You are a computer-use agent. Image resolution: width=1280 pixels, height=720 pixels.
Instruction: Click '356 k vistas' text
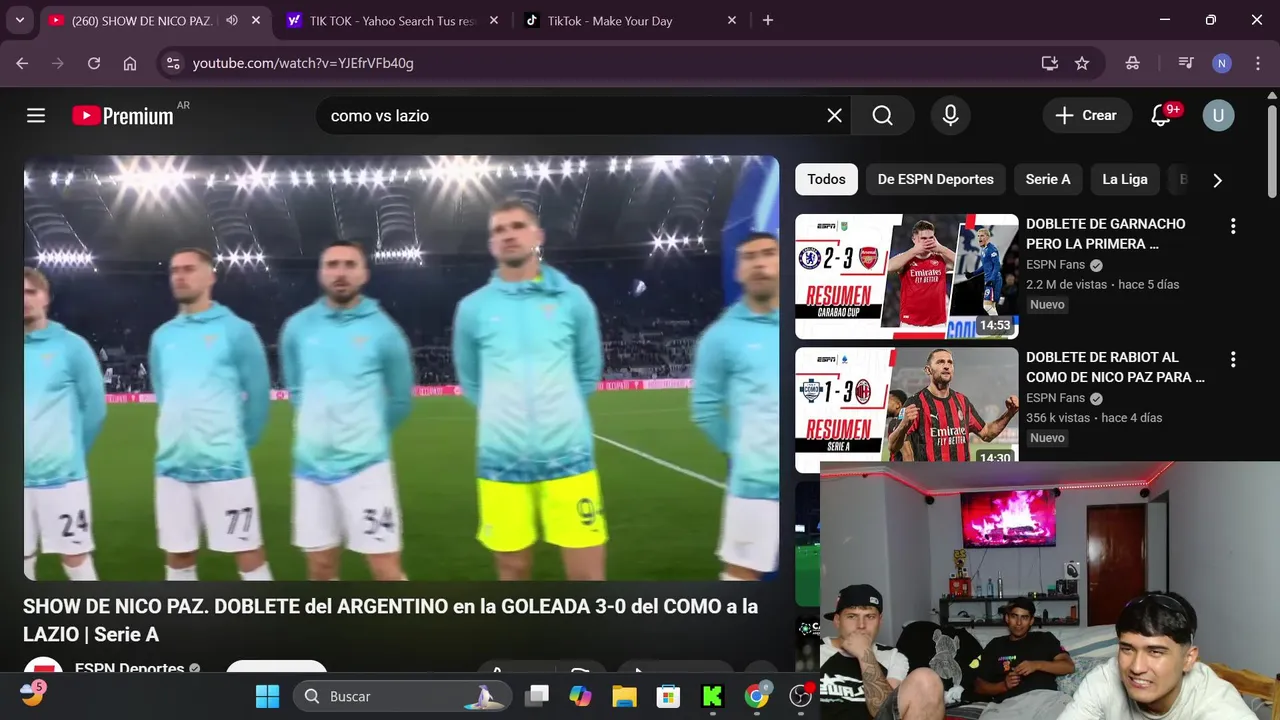[1058, 417]
